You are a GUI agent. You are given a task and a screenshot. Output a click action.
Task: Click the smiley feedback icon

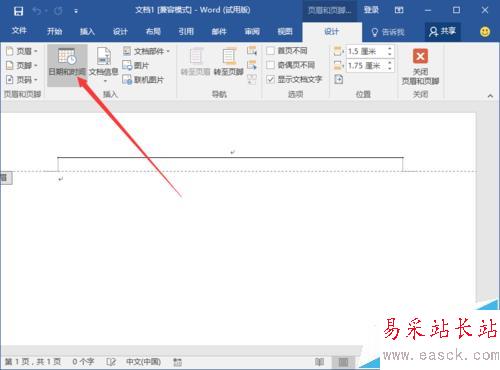(485, 32)
